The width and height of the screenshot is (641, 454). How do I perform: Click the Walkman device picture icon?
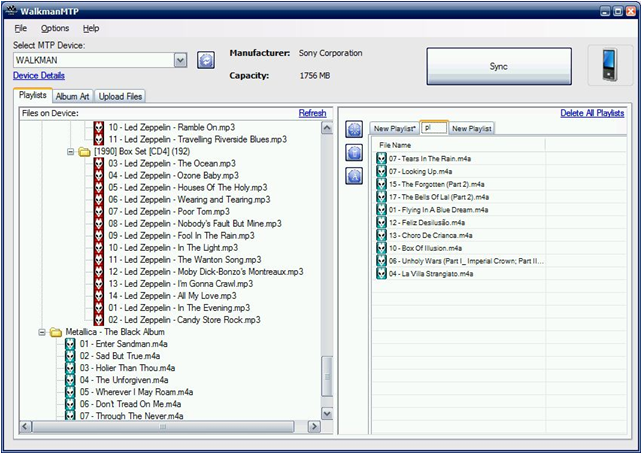tap(610, 65)
